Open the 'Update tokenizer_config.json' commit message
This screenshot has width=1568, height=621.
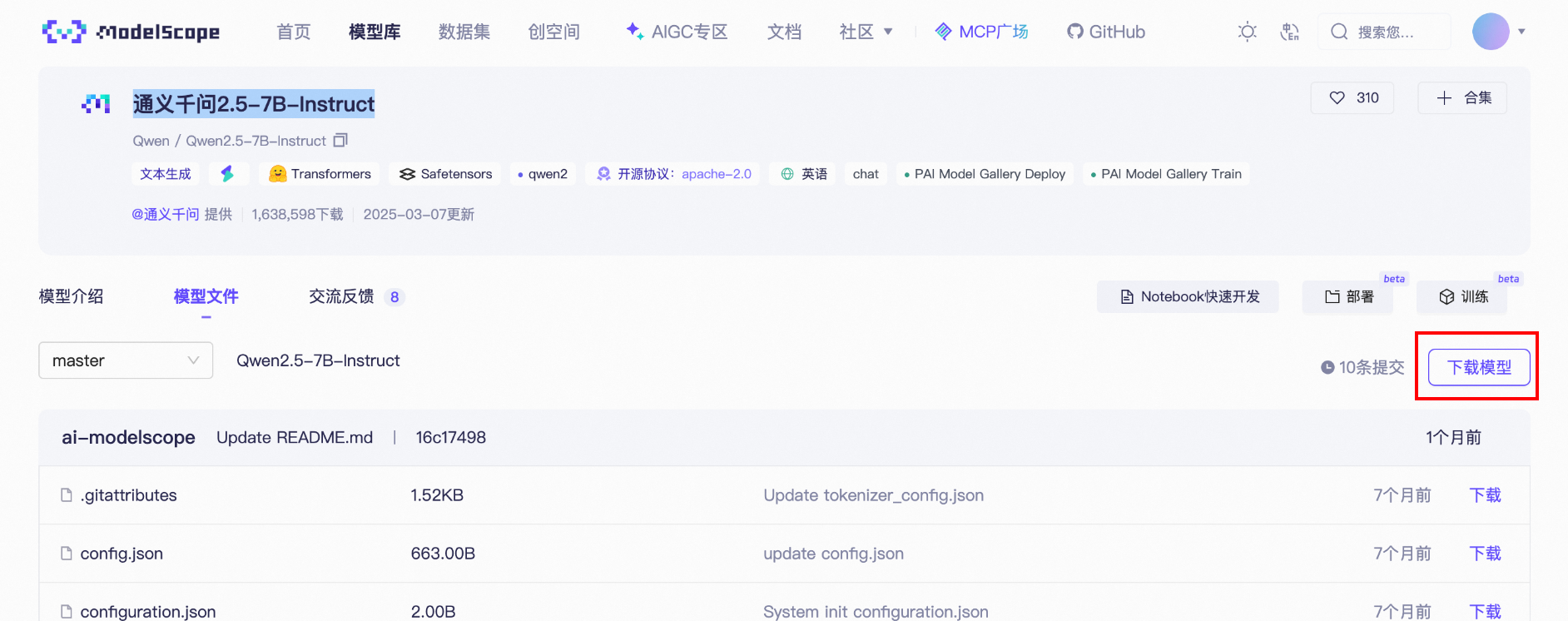click(x=873, y=495)
